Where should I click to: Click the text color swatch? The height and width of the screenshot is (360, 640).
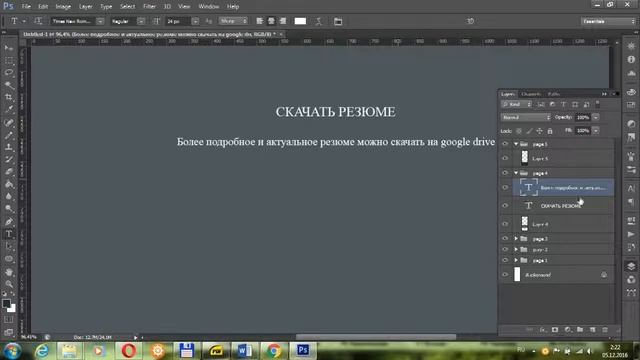pyautogui.click(x=300, y=21)
